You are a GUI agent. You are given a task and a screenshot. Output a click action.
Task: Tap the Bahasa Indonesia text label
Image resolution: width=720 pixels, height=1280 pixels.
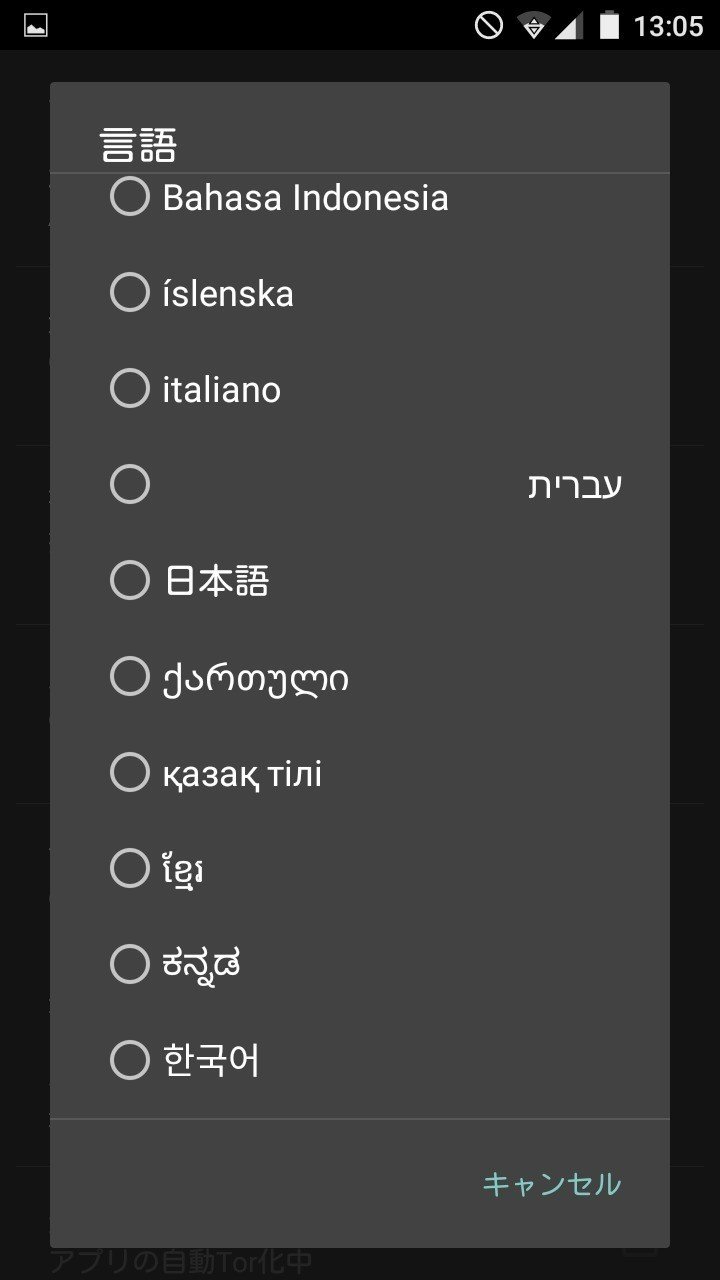click(305, 197)
